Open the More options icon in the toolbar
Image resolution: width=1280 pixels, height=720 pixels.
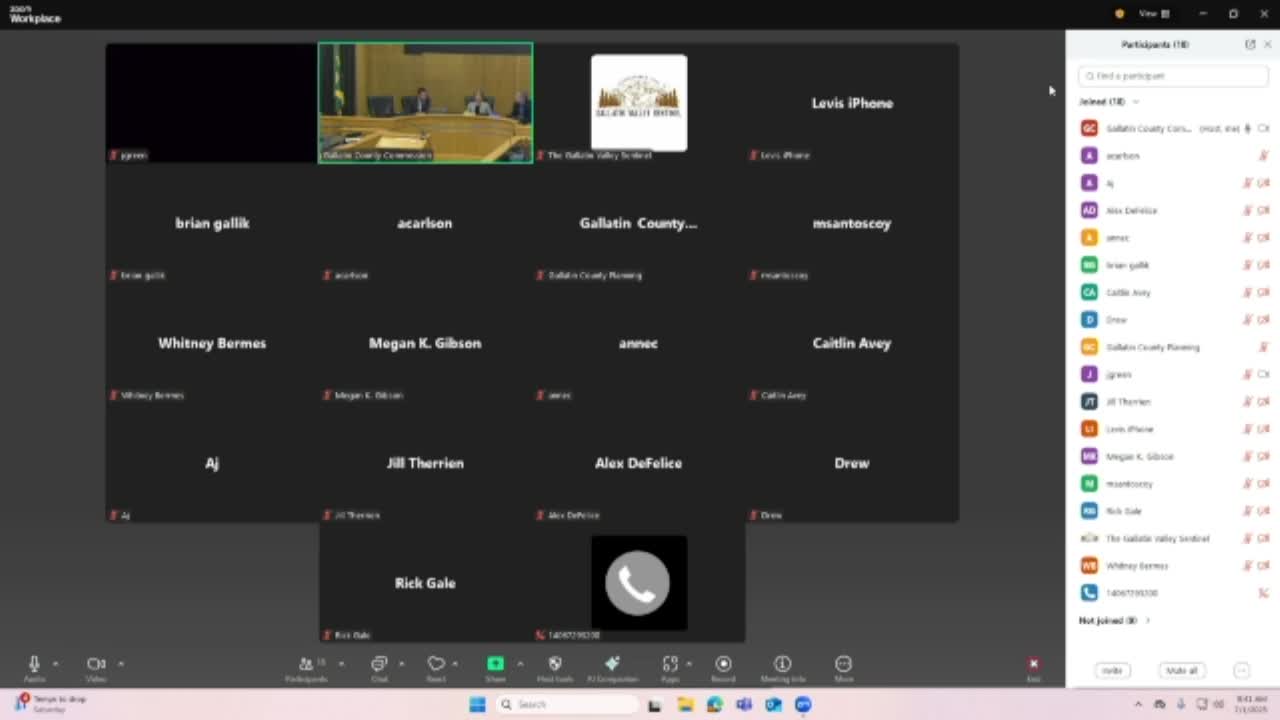point(843,664)
